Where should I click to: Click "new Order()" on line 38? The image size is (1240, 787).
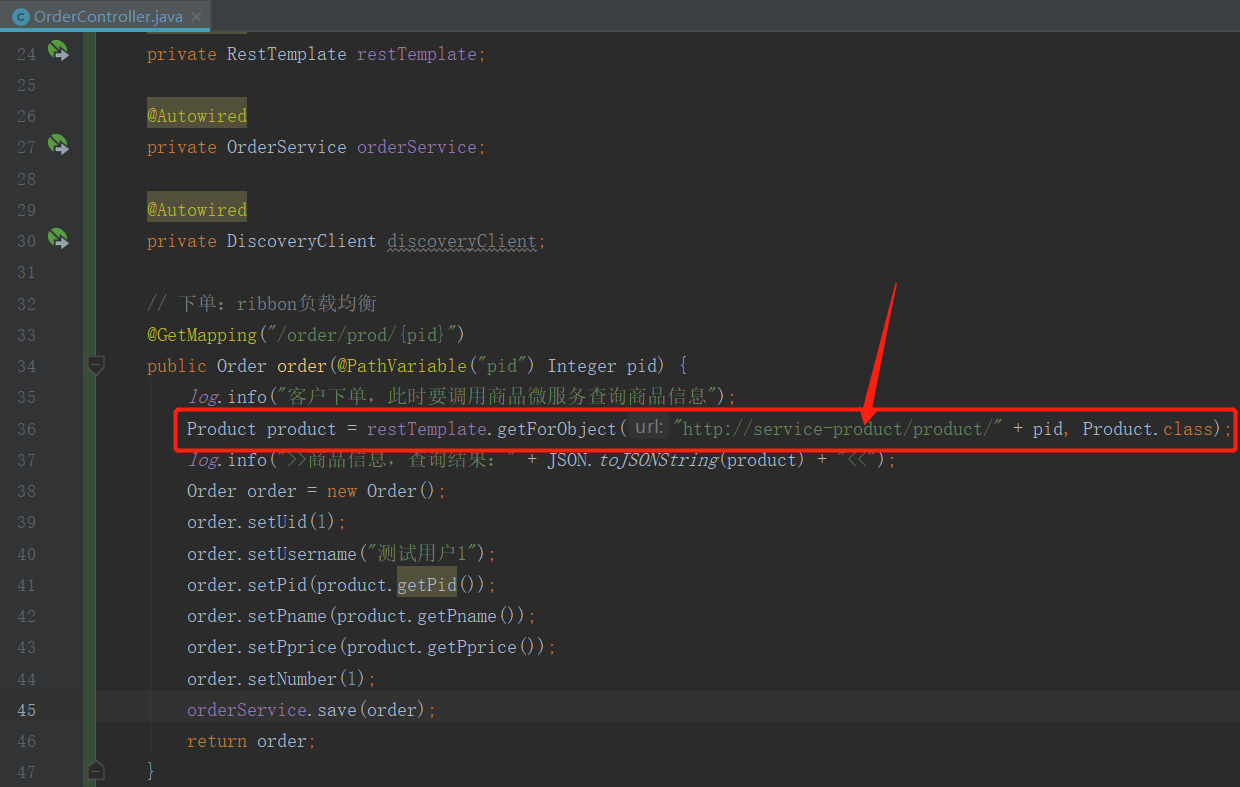click(x=382, y=491)
